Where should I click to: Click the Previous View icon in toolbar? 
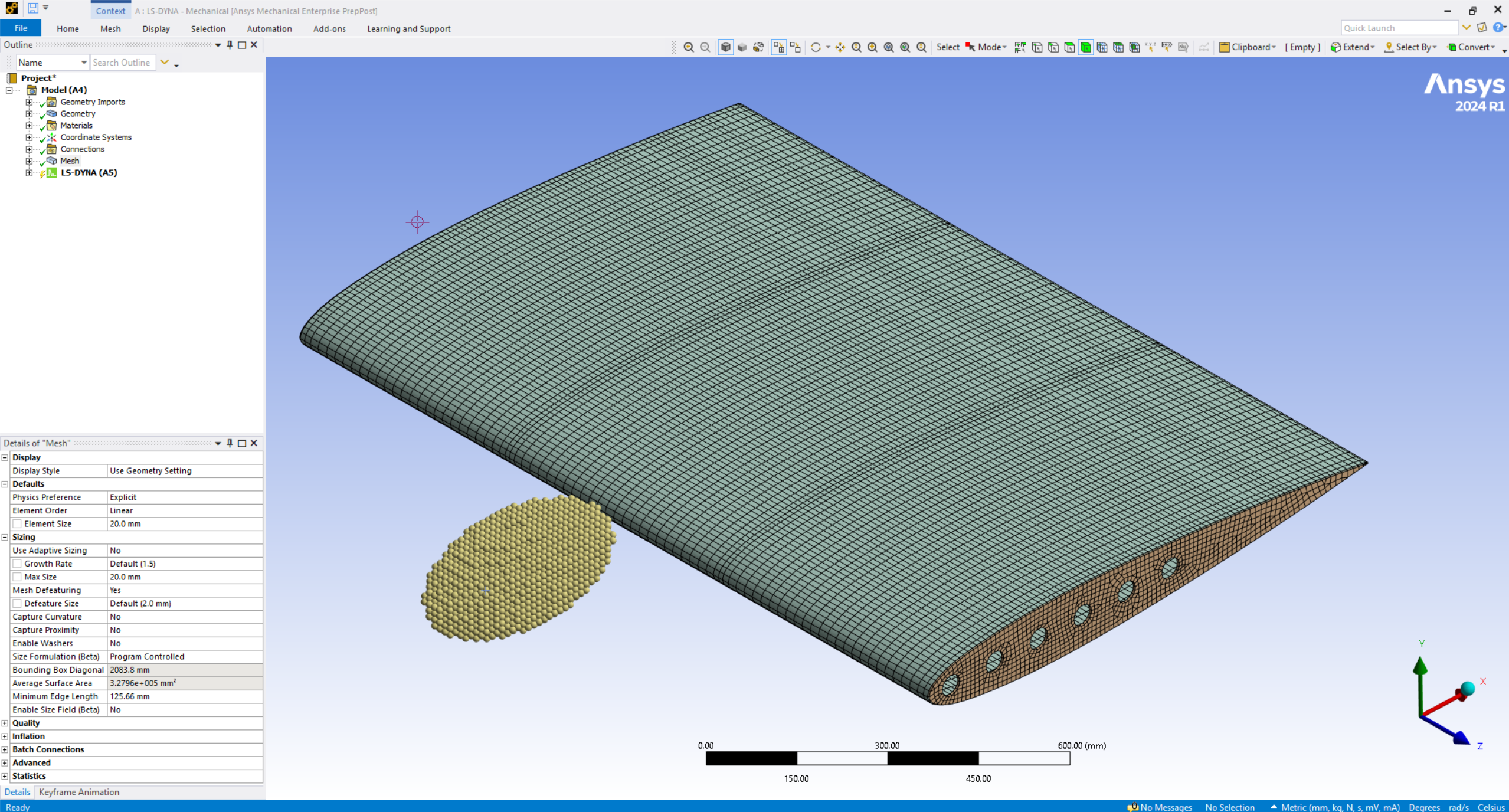pos(688,47)
